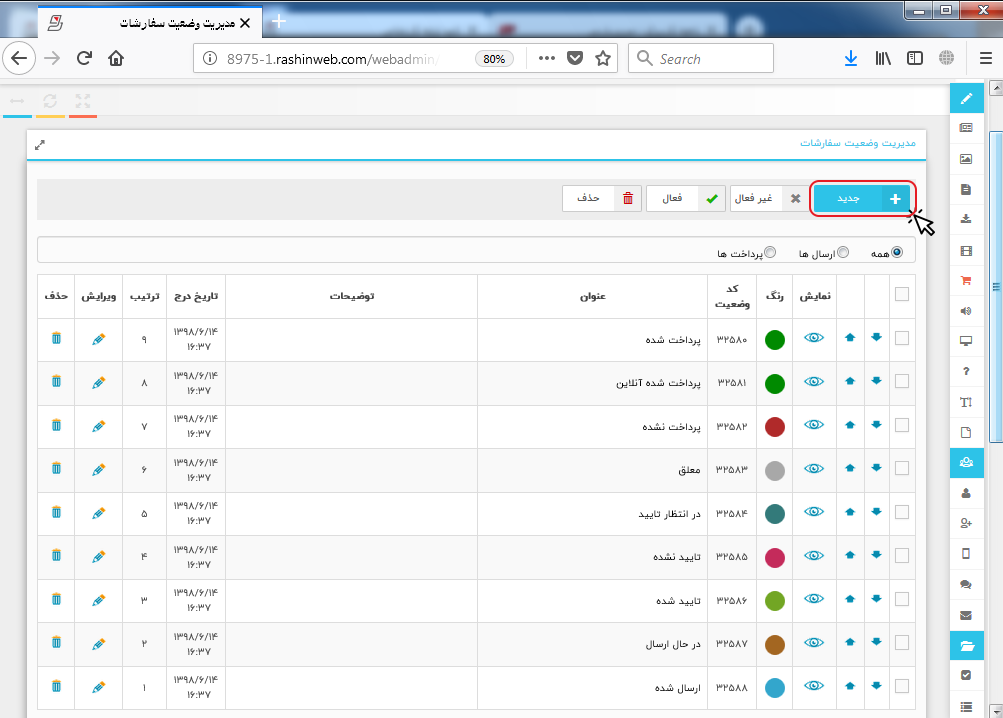
Task: Delete row پرداخت شده آنلاین with trash icon
Action: [x=56, y=382]
